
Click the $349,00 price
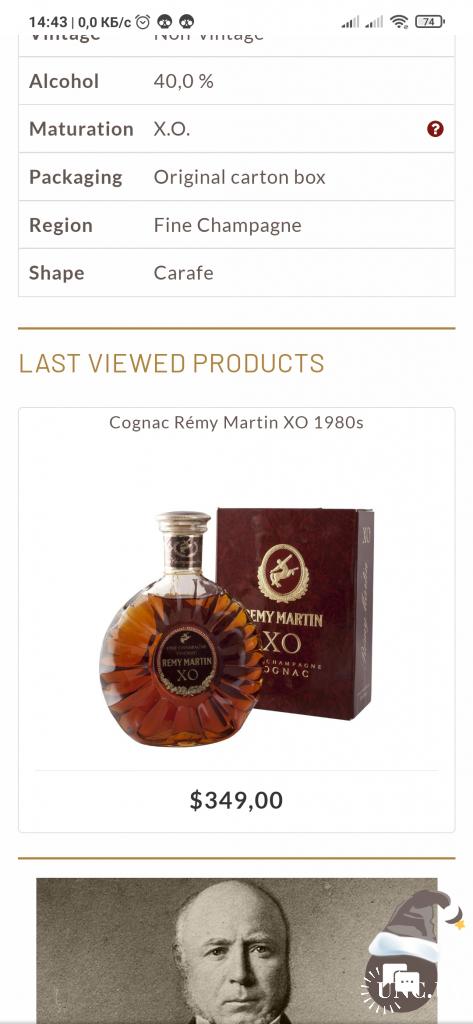point(236,800)
